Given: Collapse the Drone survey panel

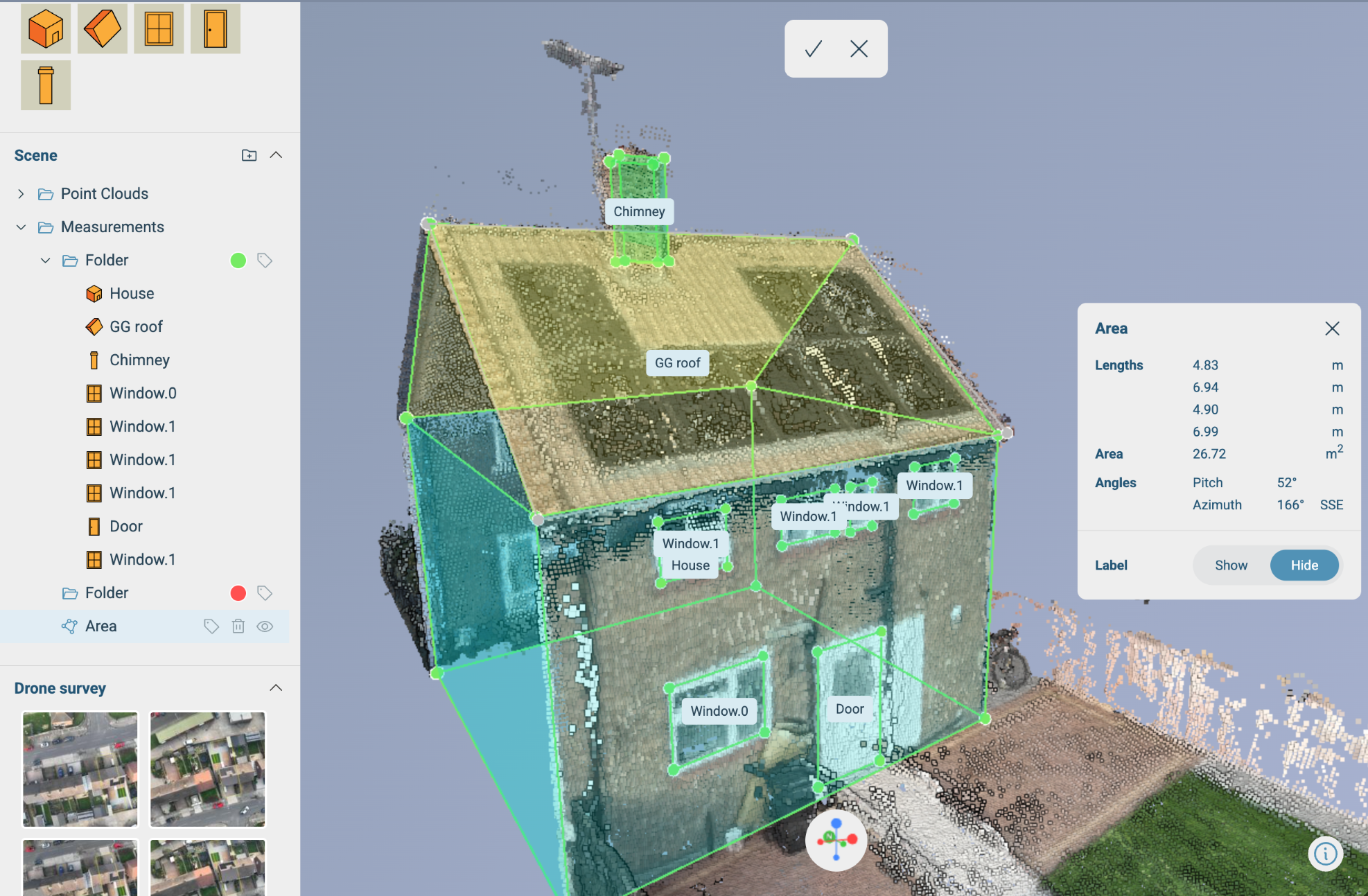Looking at the screenshot, I should pos(276,688).
